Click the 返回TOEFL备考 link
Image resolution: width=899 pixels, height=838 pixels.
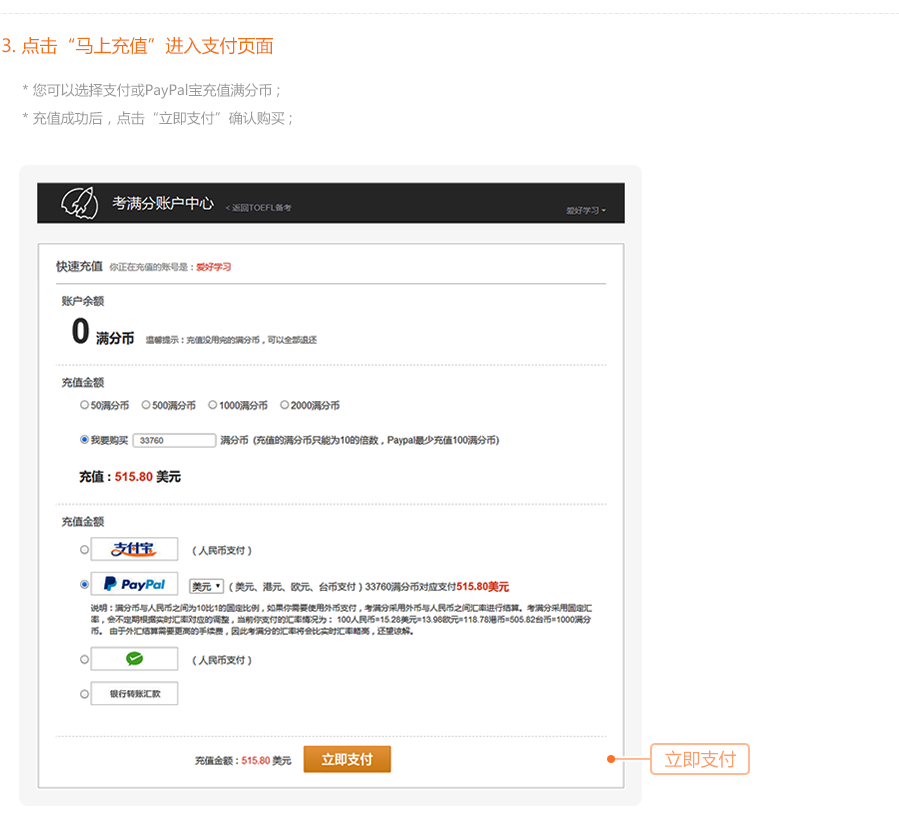tap(259, 207)
